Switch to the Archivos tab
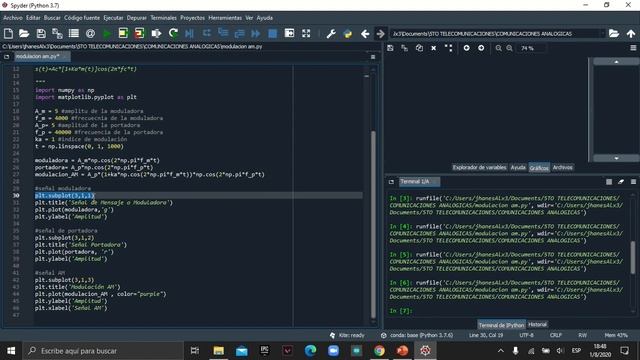Image resolution: width=640 pixels, height=360 pixels. click(x=562, y=167)
